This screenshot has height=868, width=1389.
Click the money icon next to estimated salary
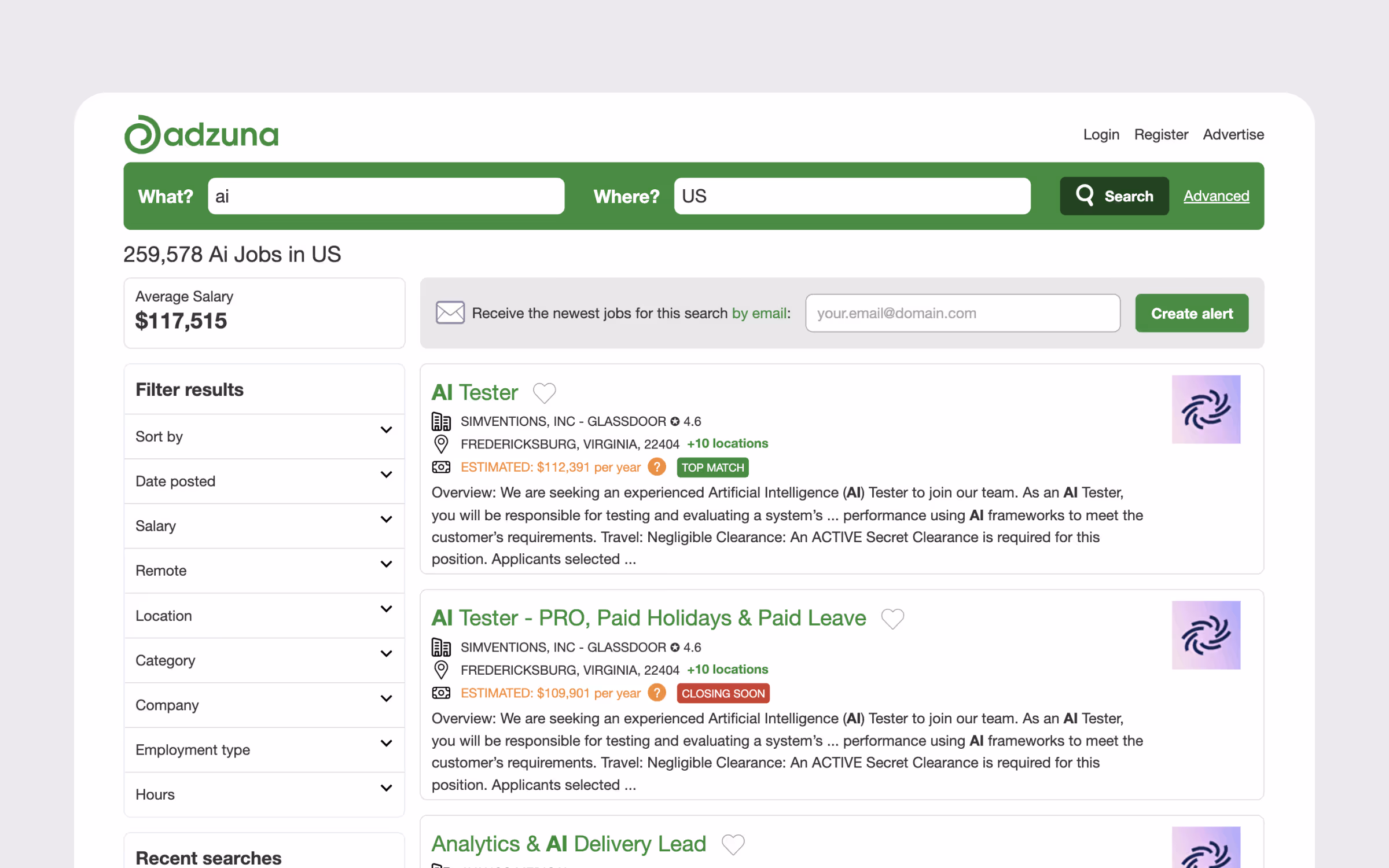[x=442, y=466]
